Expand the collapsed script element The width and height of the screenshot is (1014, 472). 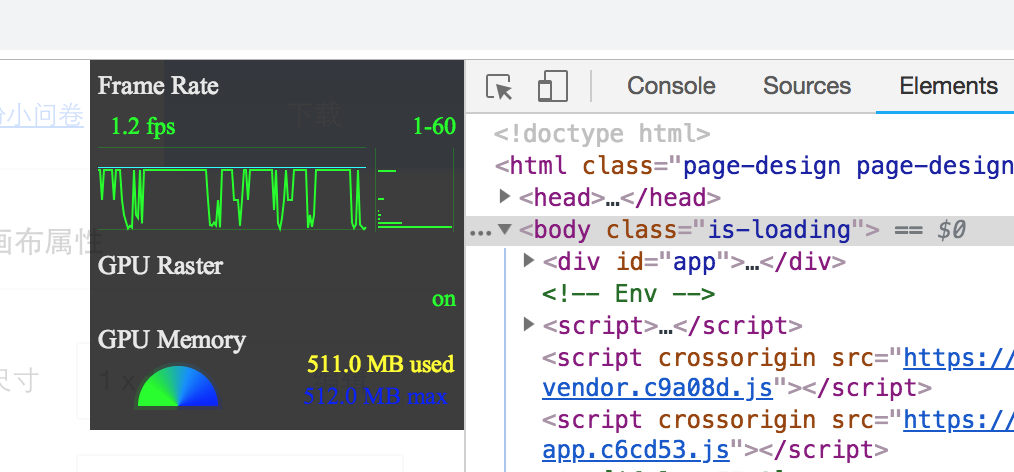pos(529,323)
